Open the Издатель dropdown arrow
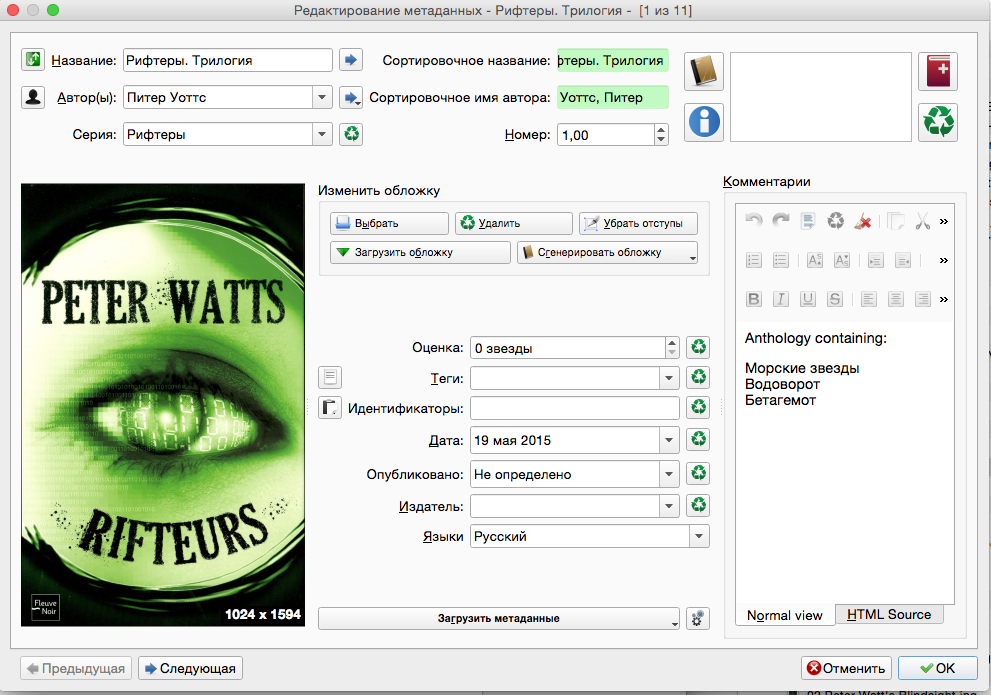This screenshot has width=991, height=695. [x=669, y=505]
